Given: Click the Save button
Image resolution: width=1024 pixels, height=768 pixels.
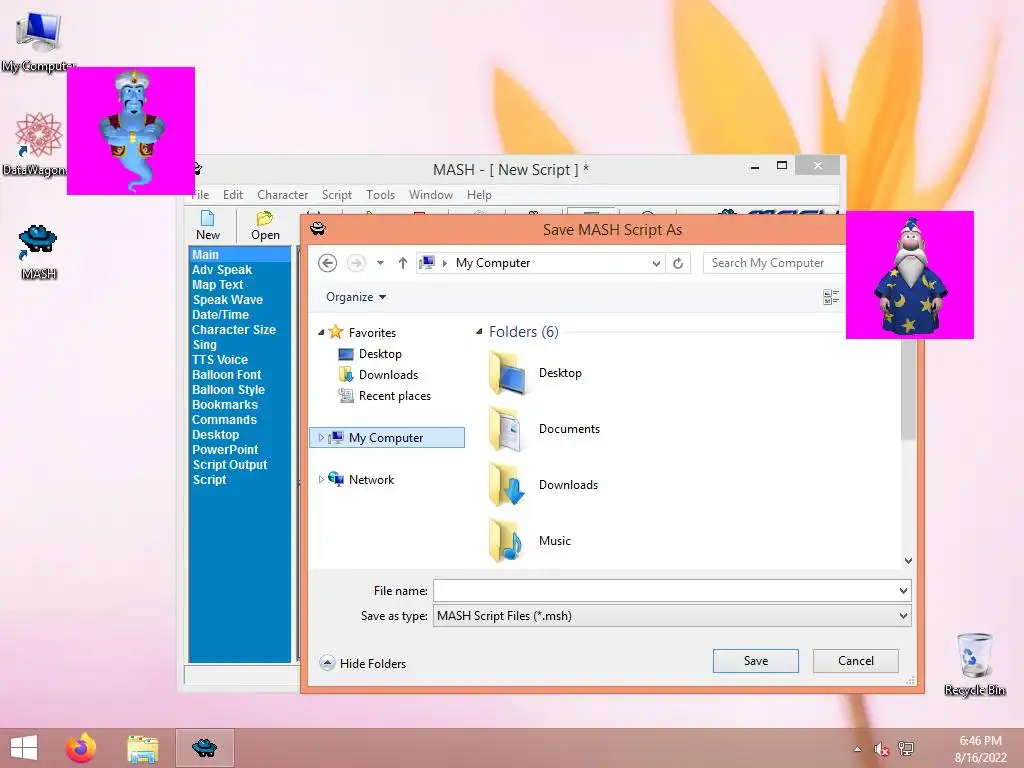Looking at the screenshot, I should click(x=756, y=661).
